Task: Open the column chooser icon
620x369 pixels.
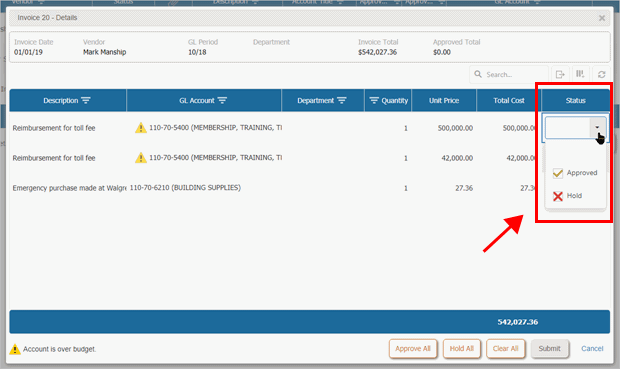Action: [580, 74]
